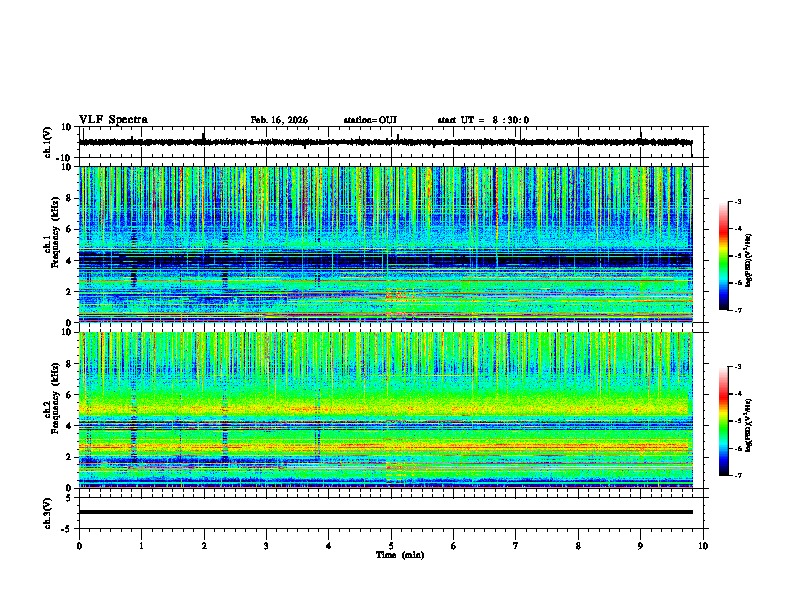Click the 6 tick on Time axis
Image resolution: width=792 pixels, height=612 pixels.
point(454,546)
